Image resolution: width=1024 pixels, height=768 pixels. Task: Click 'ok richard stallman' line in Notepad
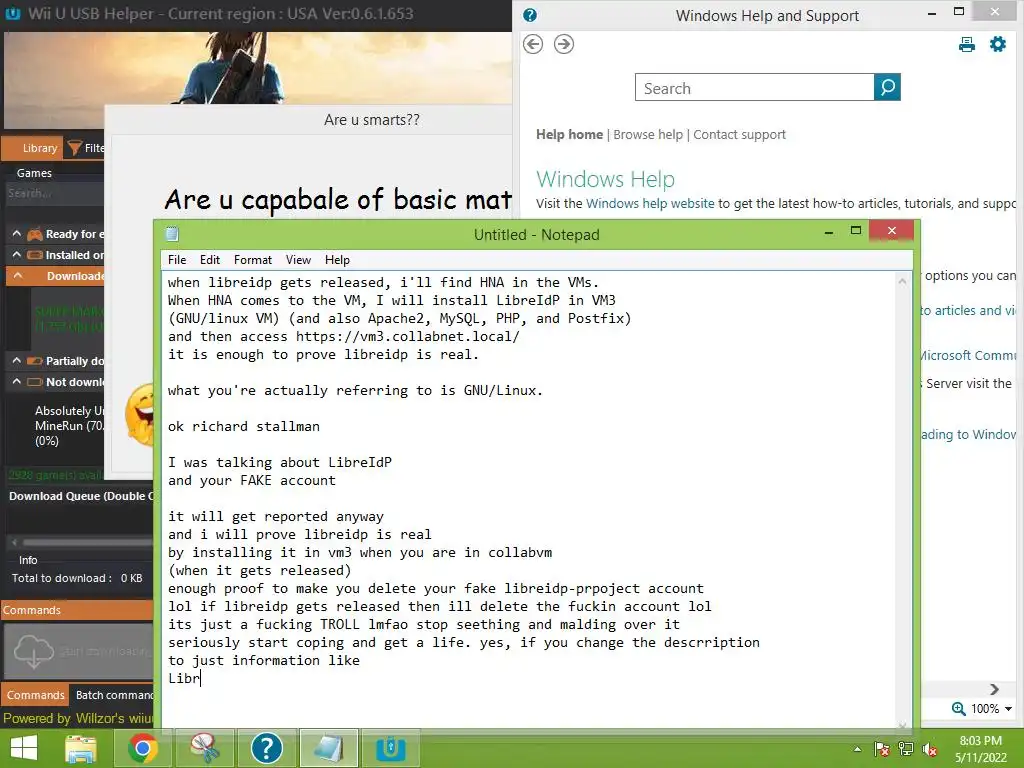pyautogui.click(x=244, y=426)
